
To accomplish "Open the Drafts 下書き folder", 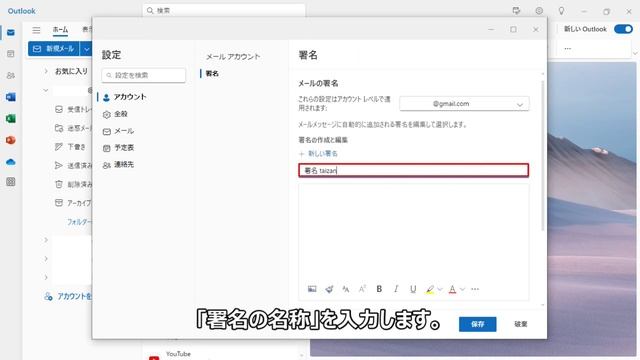I will 70,147.
